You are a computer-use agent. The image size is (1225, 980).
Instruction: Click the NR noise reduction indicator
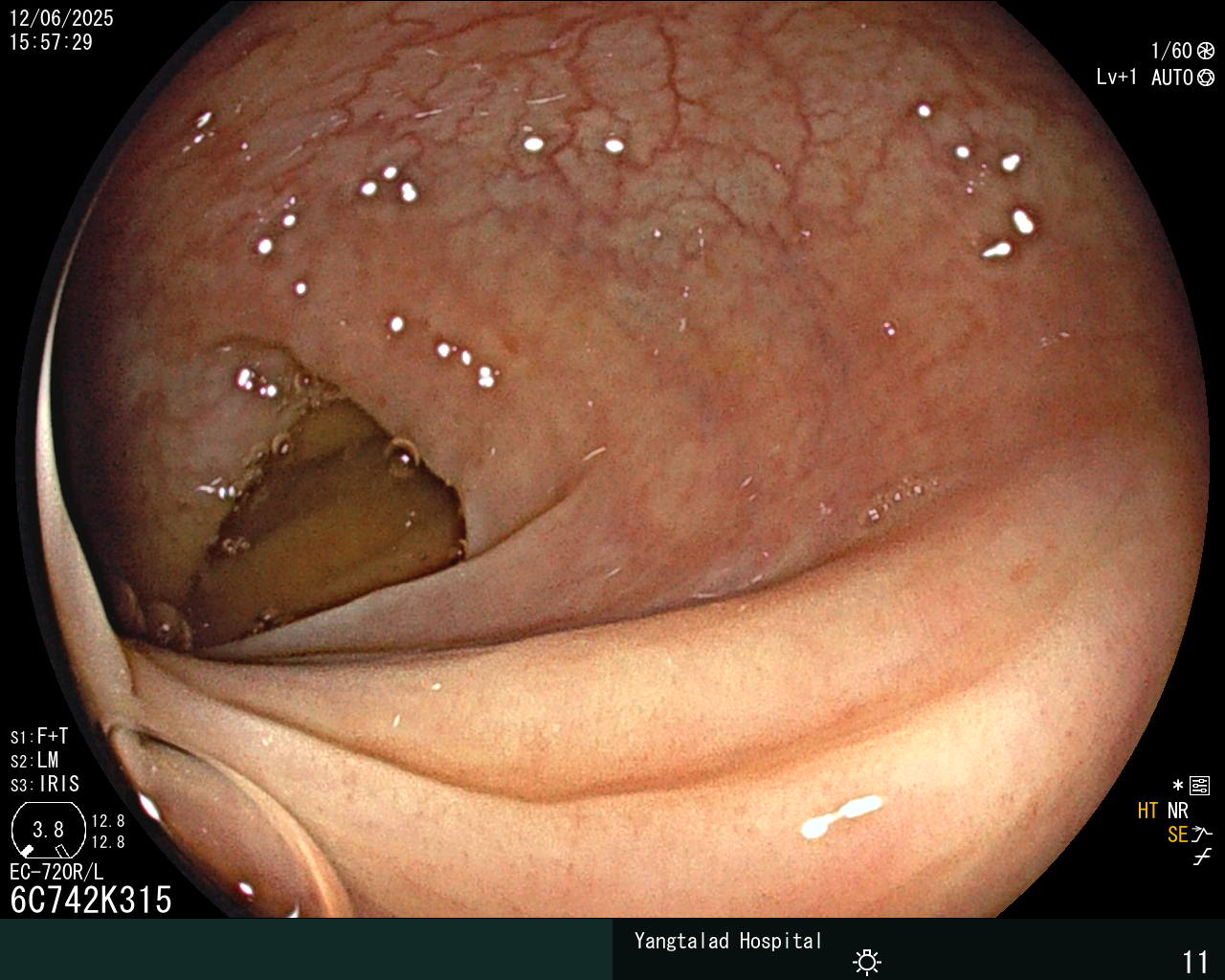(x=1178, y=811)
